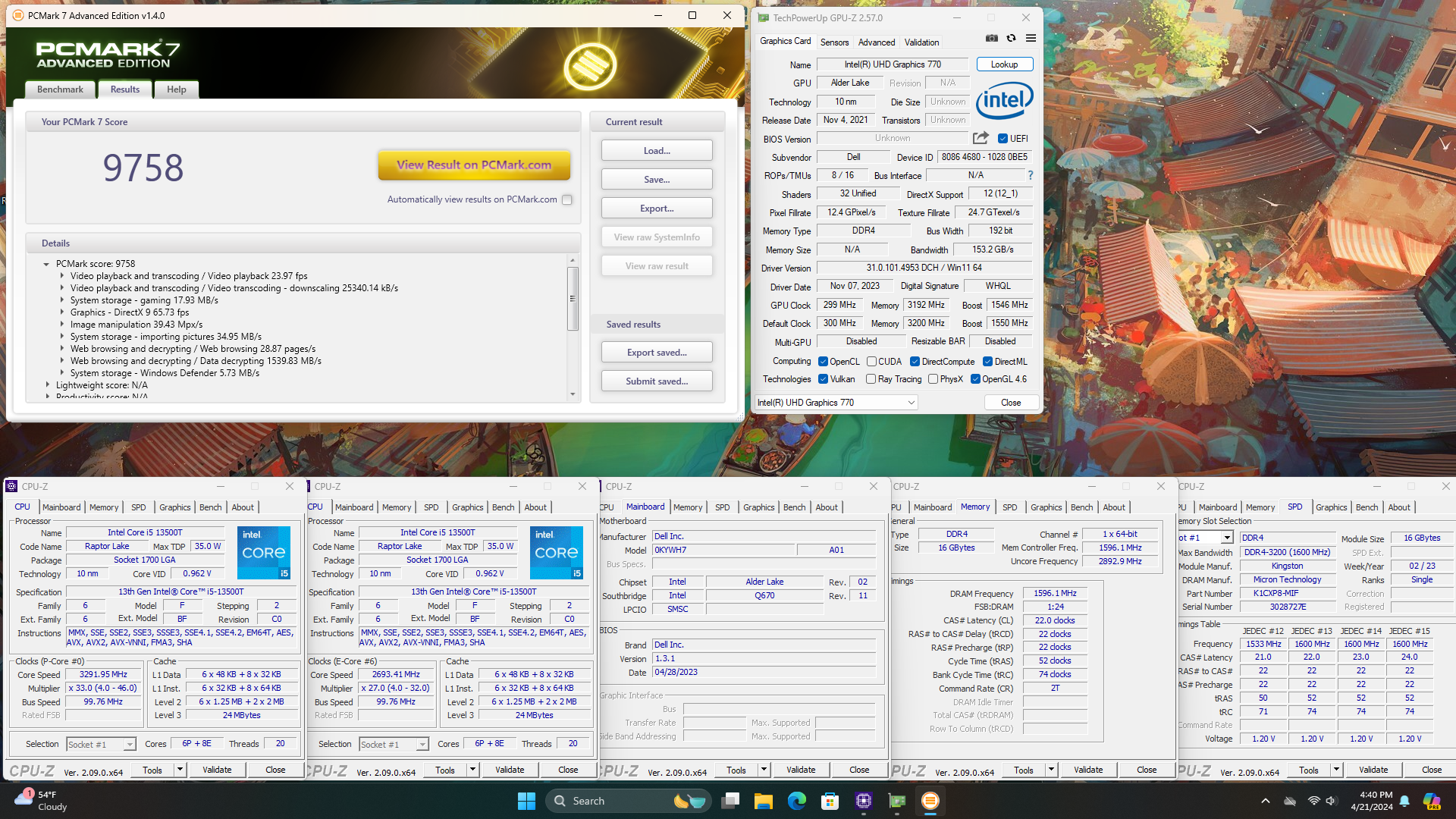Click PCMark 7 title bar app icon

(x=17, y=15)
